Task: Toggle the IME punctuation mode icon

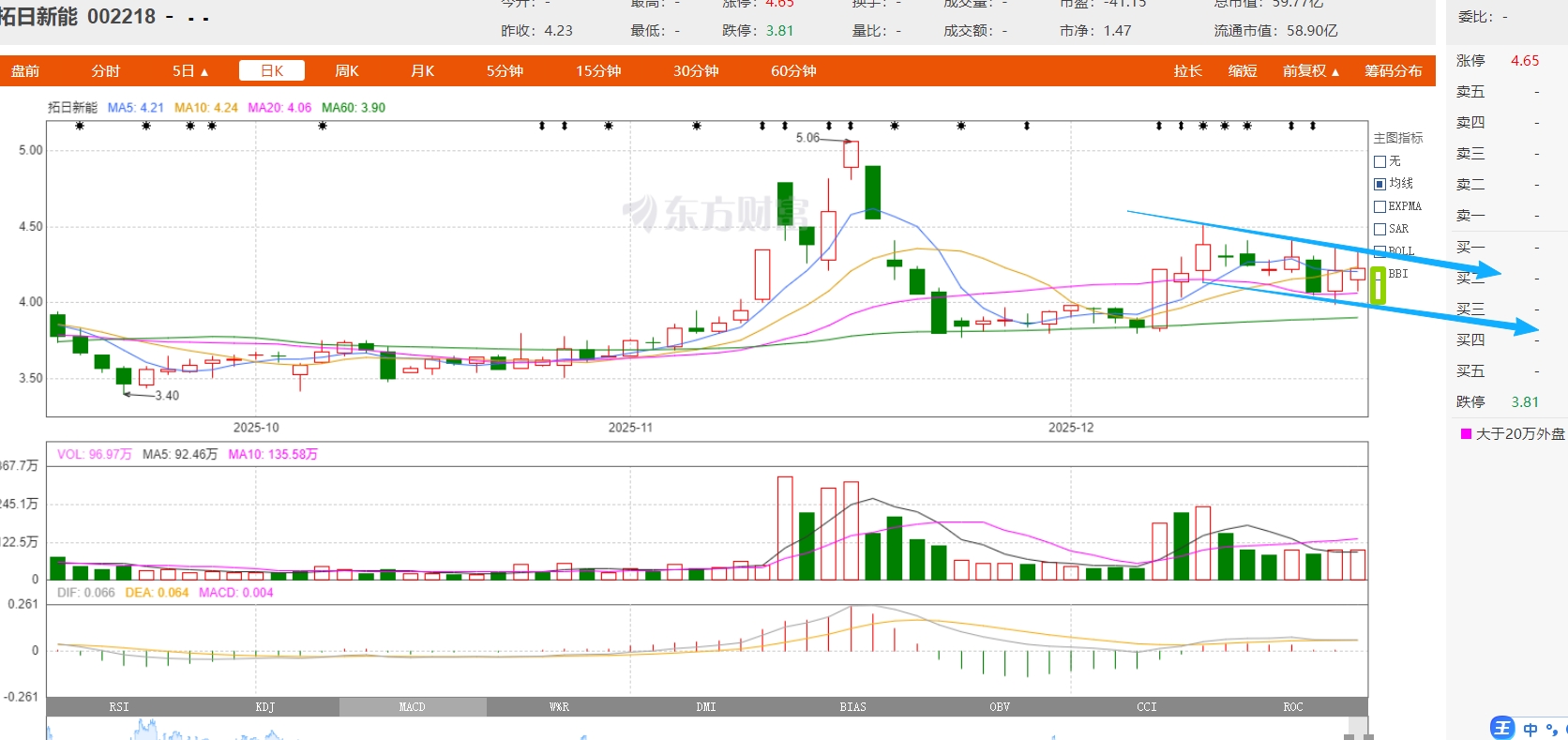Action: (x=1551, y=729)
